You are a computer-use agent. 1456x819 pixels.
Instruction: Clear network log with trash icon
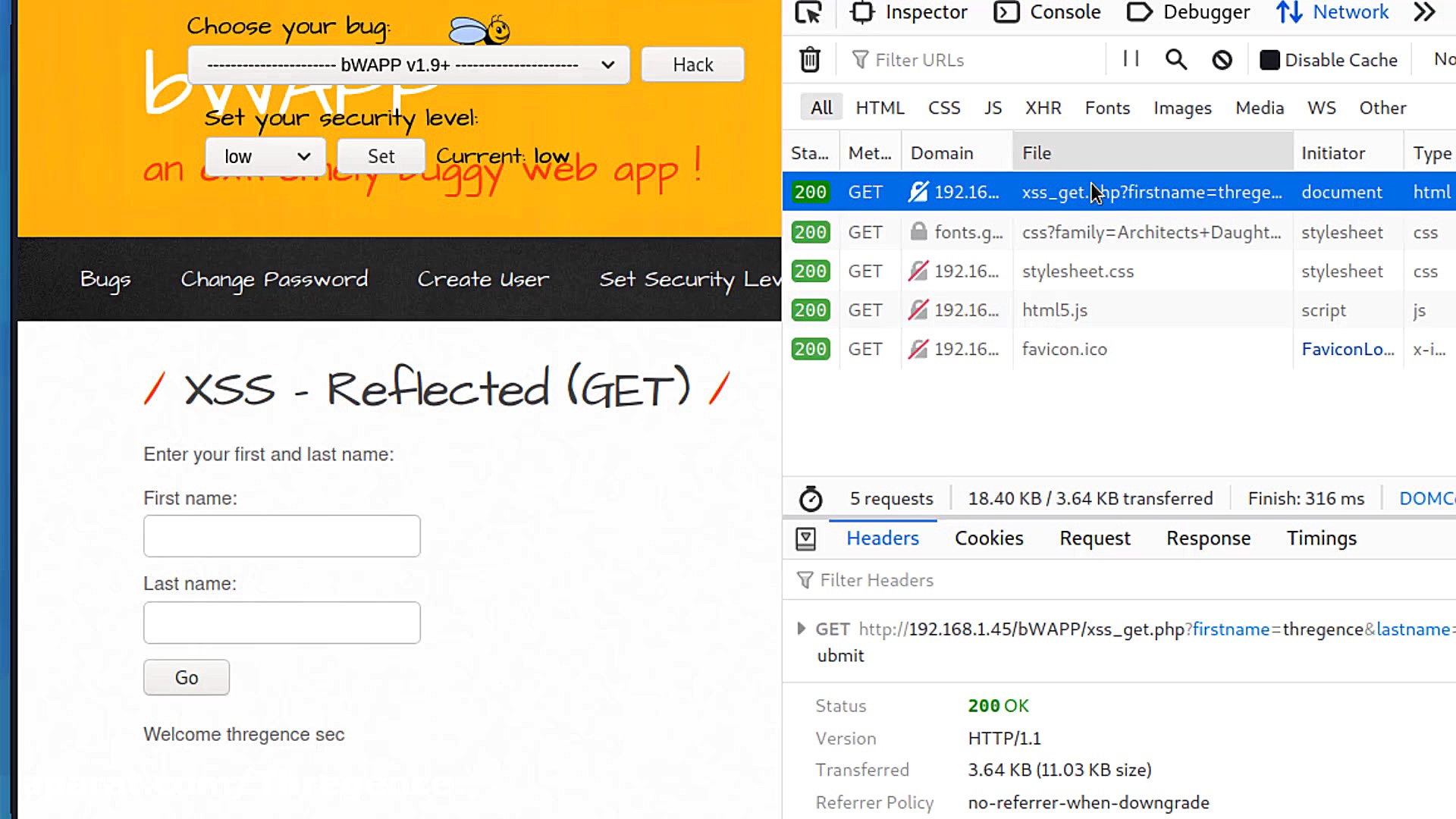(810, 60)
